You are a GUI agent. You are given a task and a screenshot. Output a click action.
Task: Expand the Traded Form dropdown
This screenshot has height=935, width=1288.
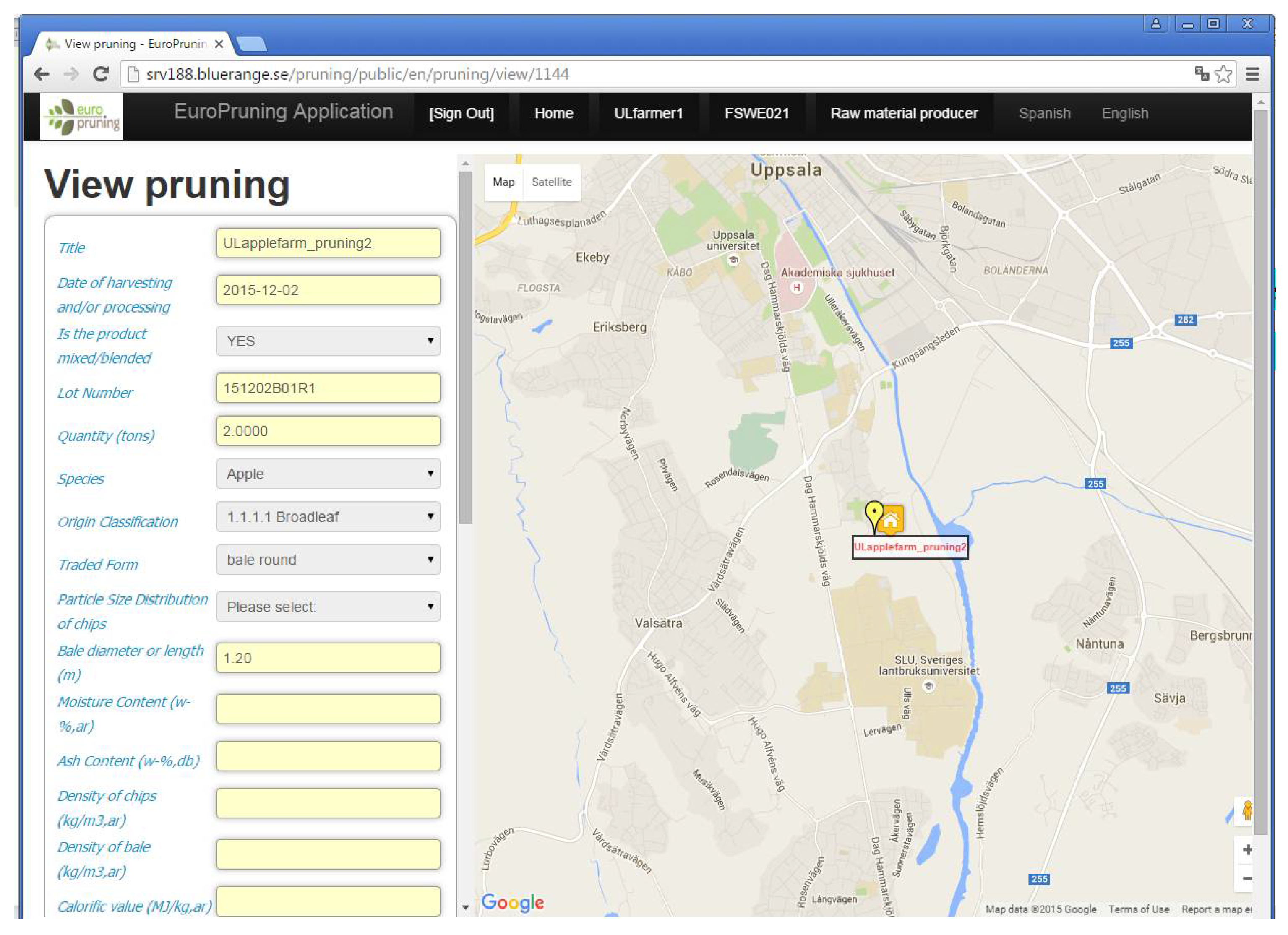[328, 560]
